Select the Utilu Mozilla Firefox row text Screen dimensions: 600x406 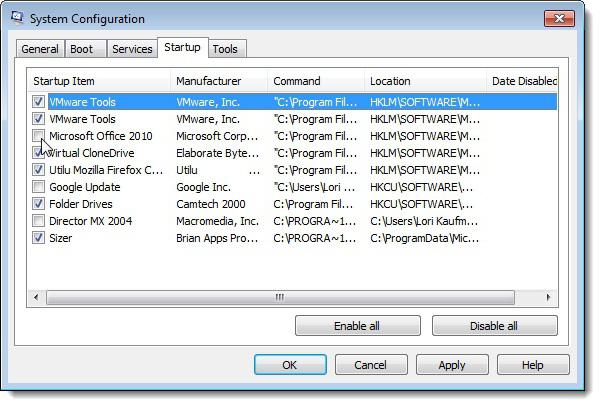[106, 170]
